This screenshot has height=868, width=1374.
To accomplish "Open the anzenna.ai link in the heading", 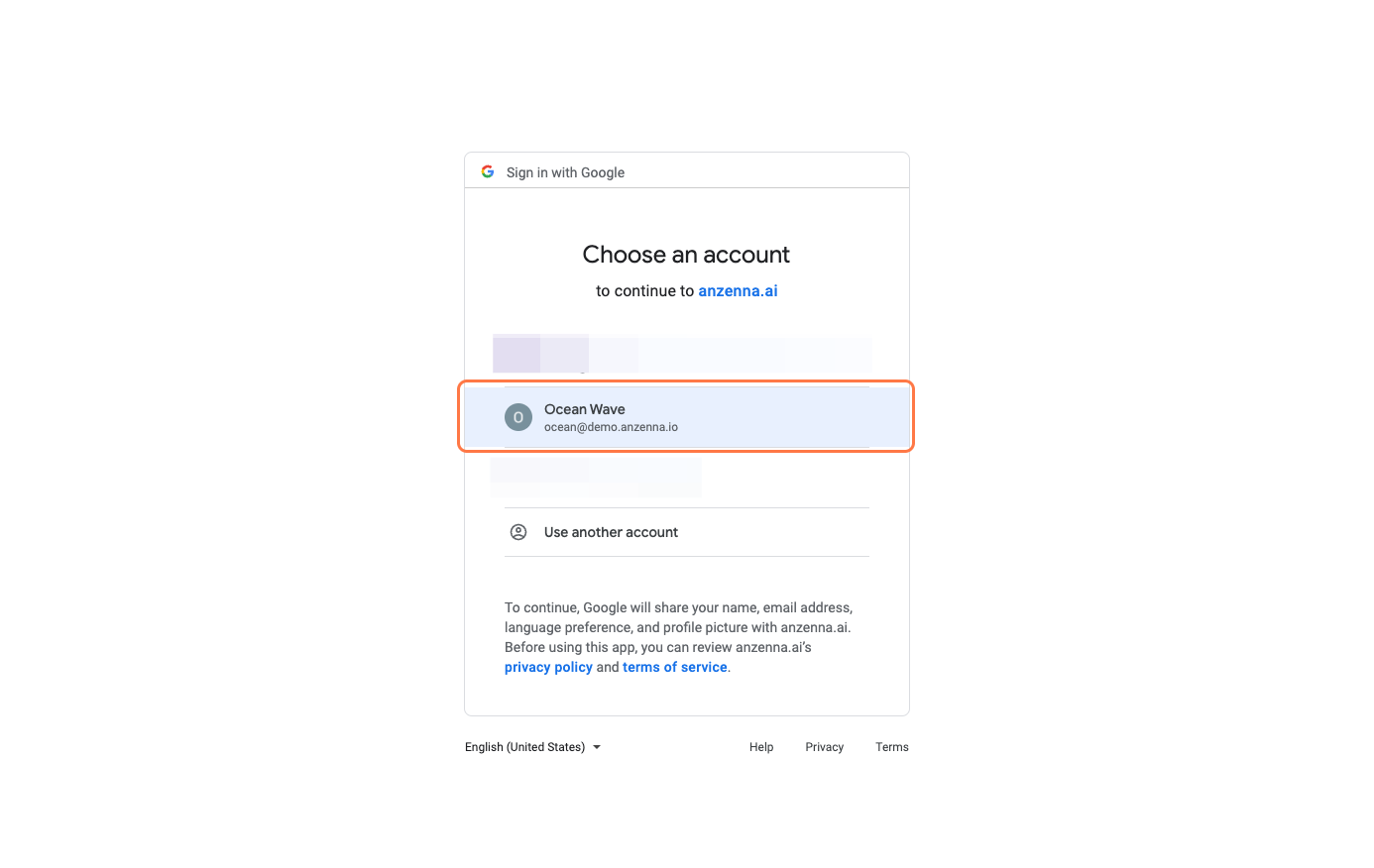I will pos(738,290).
